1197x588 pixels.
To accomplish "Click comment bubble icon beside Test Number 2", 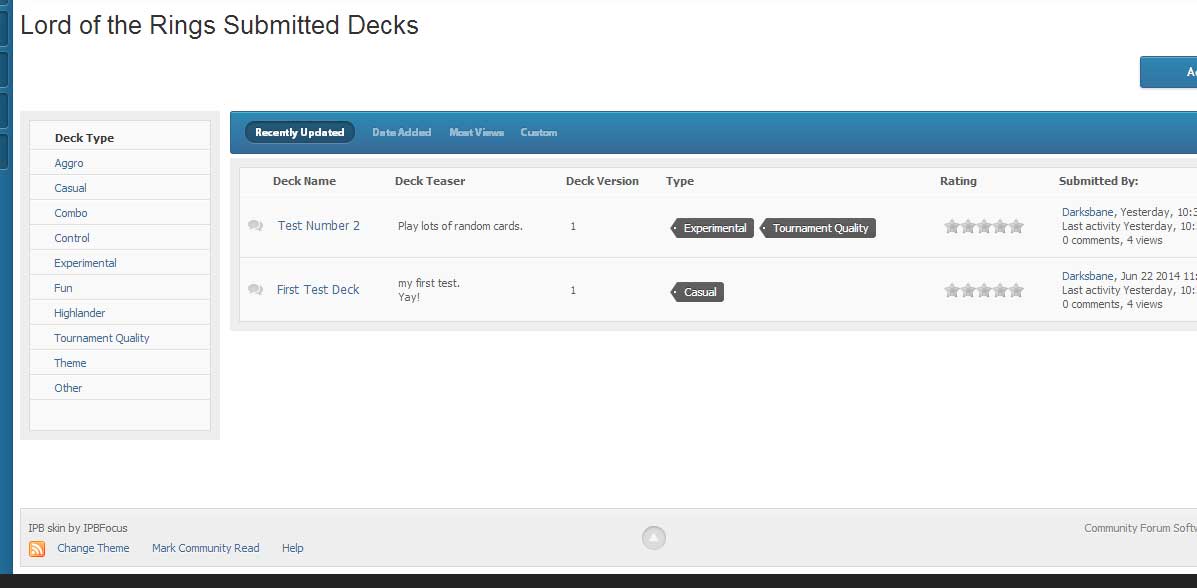I will coord(256,225).
